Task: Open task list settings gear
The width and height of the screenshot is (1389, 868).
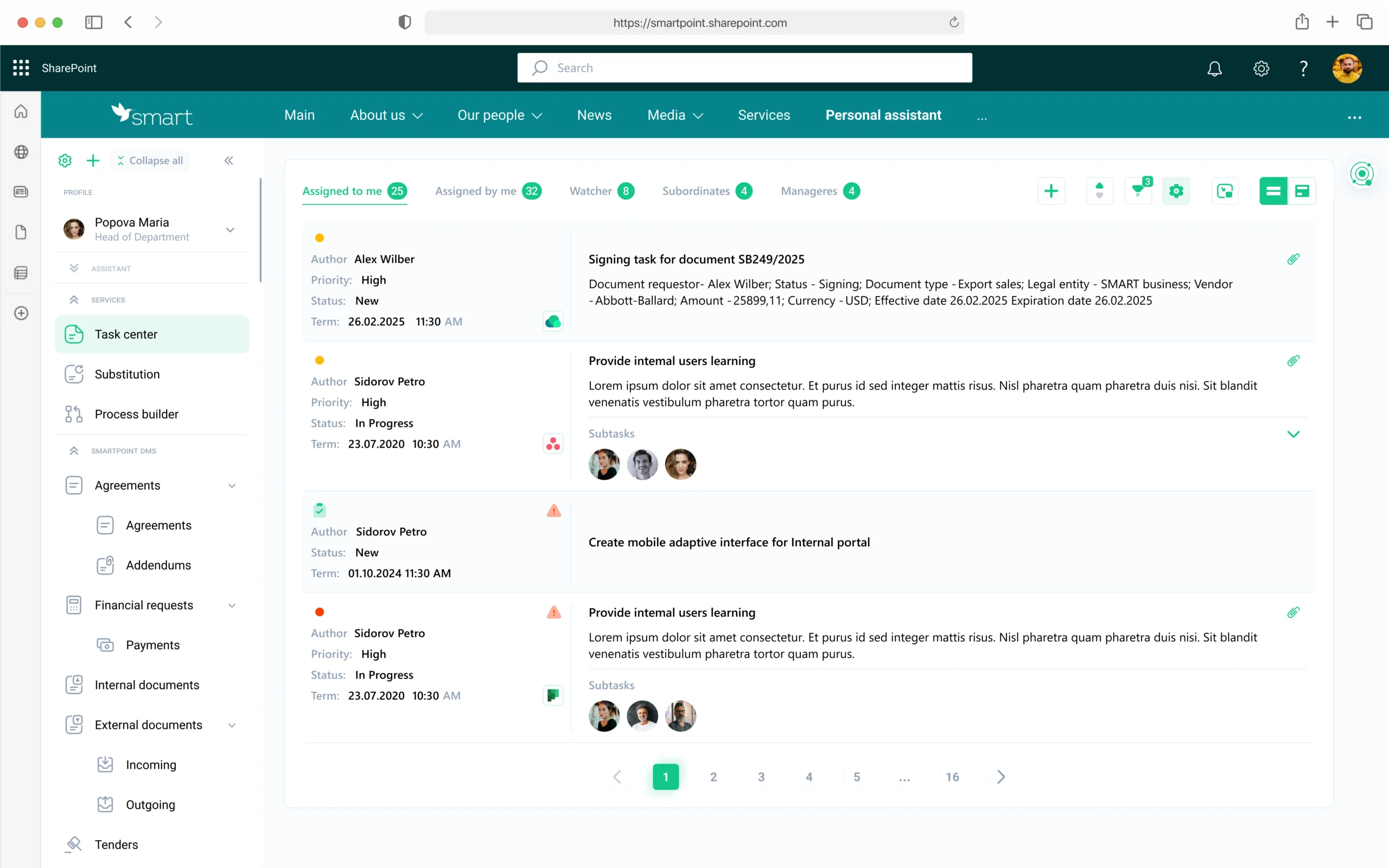Action: coord(1176,190)
